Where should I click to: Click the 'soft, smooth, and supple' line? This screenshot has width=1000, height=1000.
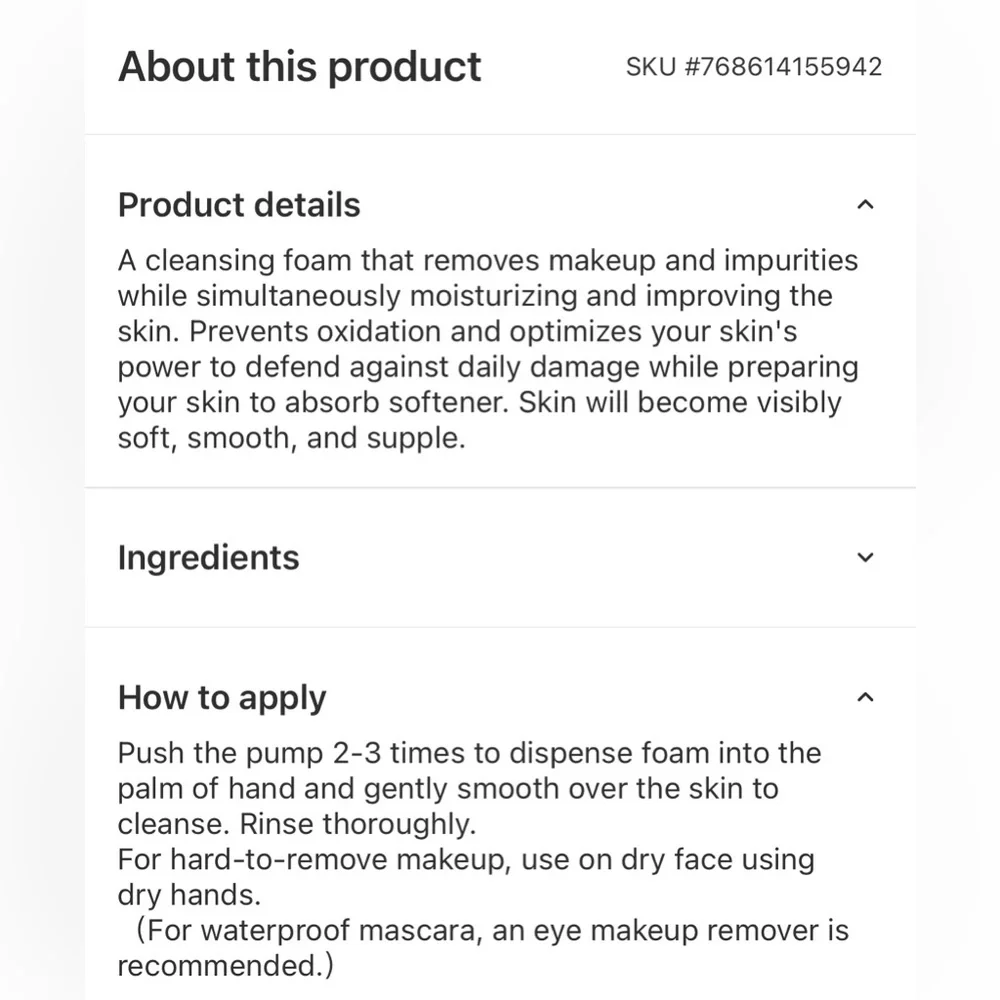(291, 438)
